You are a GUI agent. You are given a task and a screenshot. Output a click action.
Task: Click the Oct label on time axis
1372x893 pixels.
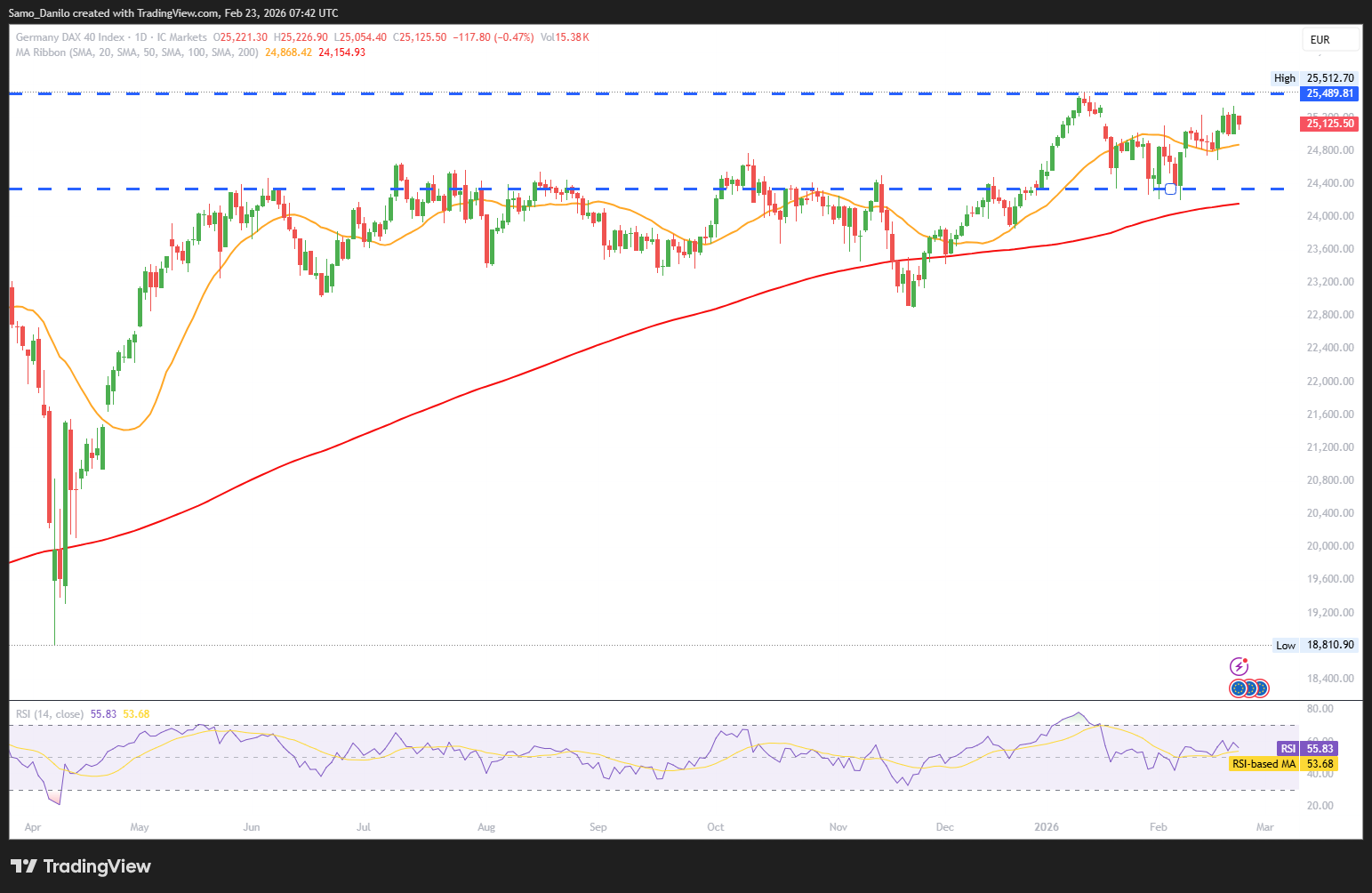pos(715,827)
